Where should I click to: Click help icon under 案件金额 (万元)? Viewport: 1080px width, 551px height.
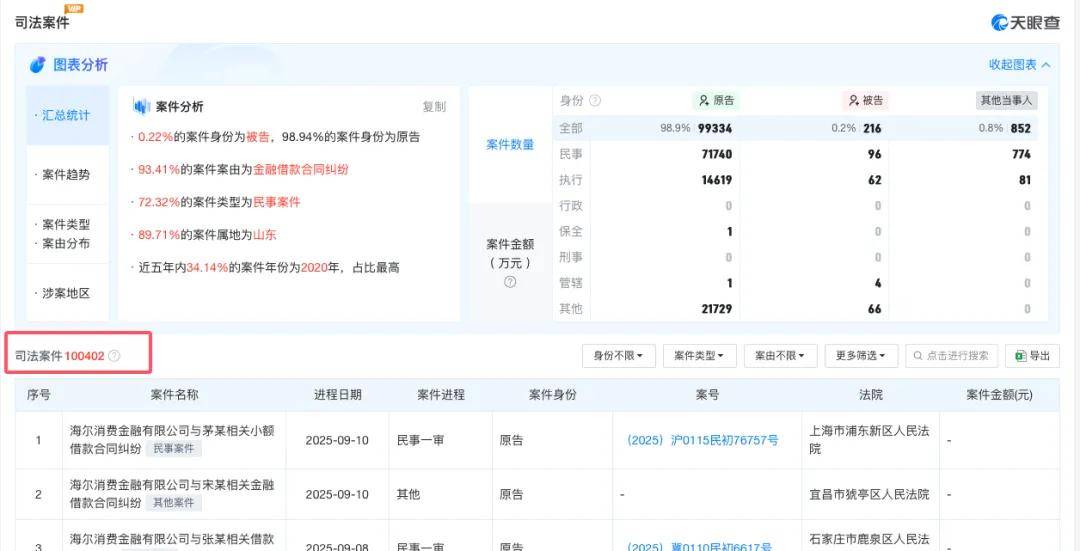click(x=510, y=282)
